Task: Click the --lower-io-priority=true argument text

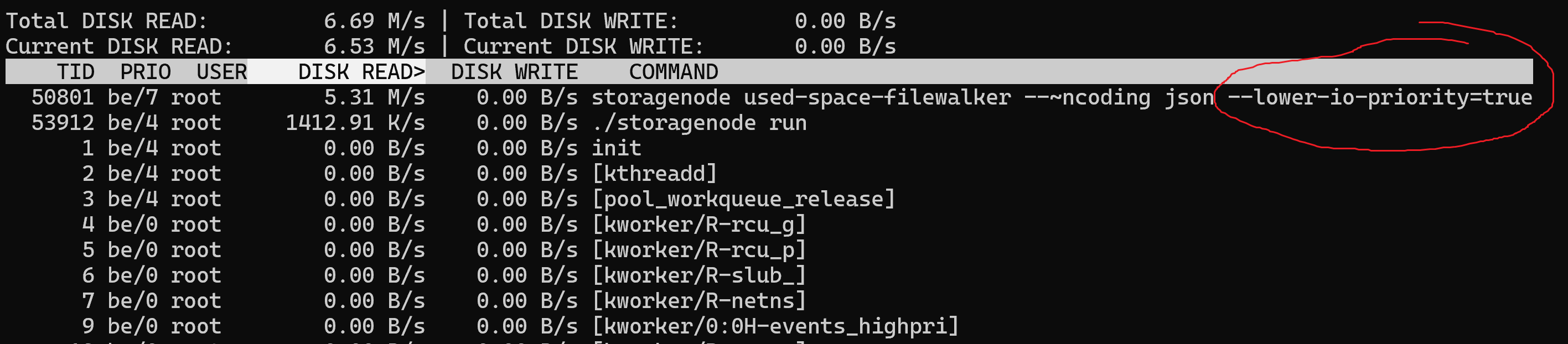Action: pos(1379,97)
